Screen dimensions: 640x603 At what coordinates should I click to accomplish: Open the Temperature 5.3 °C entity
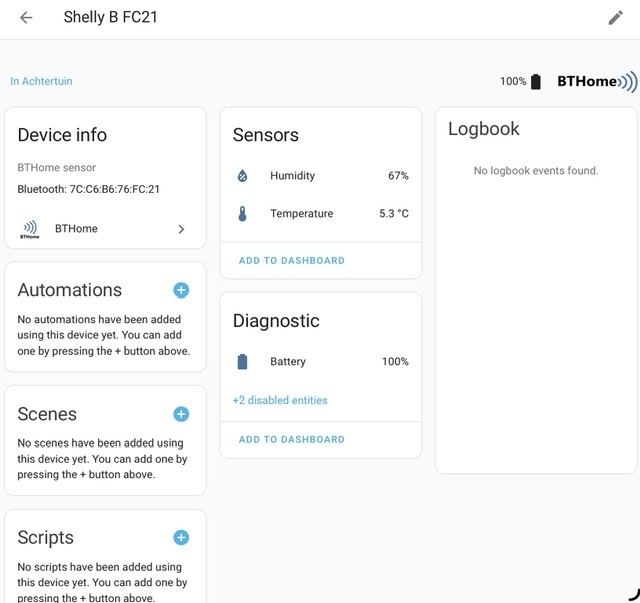320,214
